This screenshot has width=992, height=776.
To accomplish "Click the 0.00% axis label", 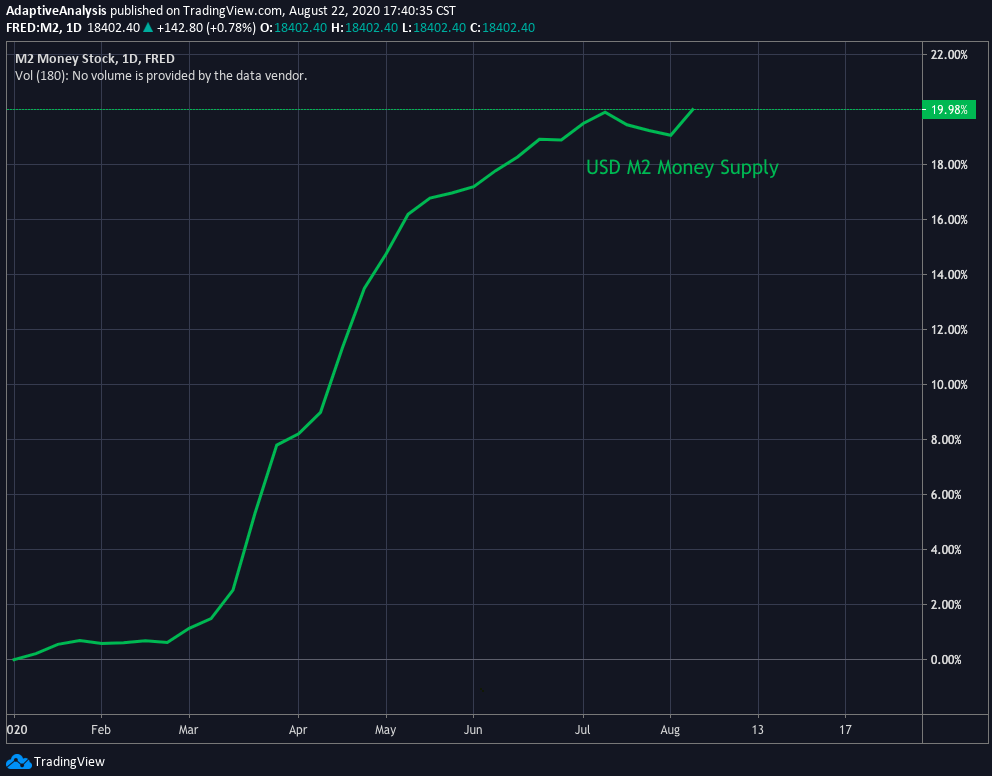I will pos(946,660).
